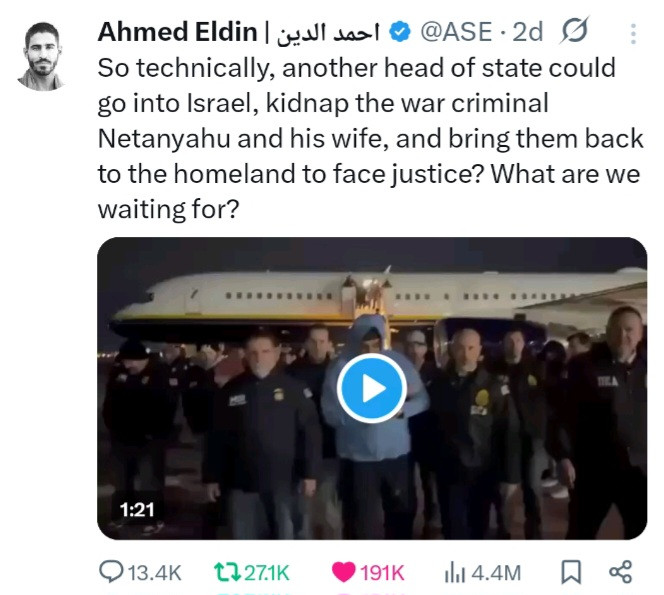
Task: Open the three-dot more options menu
Action: point(633,34)
